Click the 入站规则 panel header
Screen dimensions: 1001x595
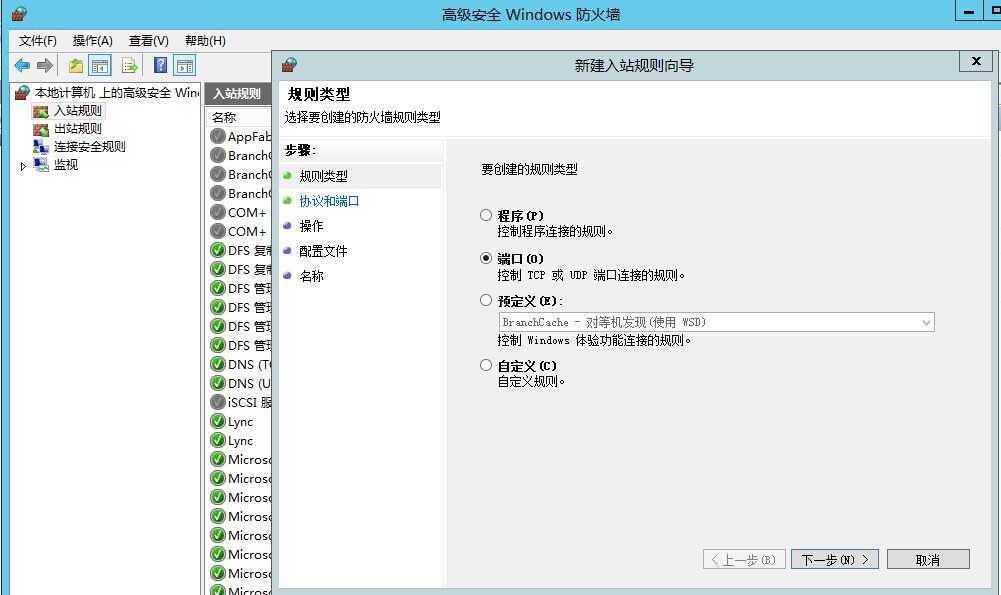pyautogui.click(x=239, y=94)
